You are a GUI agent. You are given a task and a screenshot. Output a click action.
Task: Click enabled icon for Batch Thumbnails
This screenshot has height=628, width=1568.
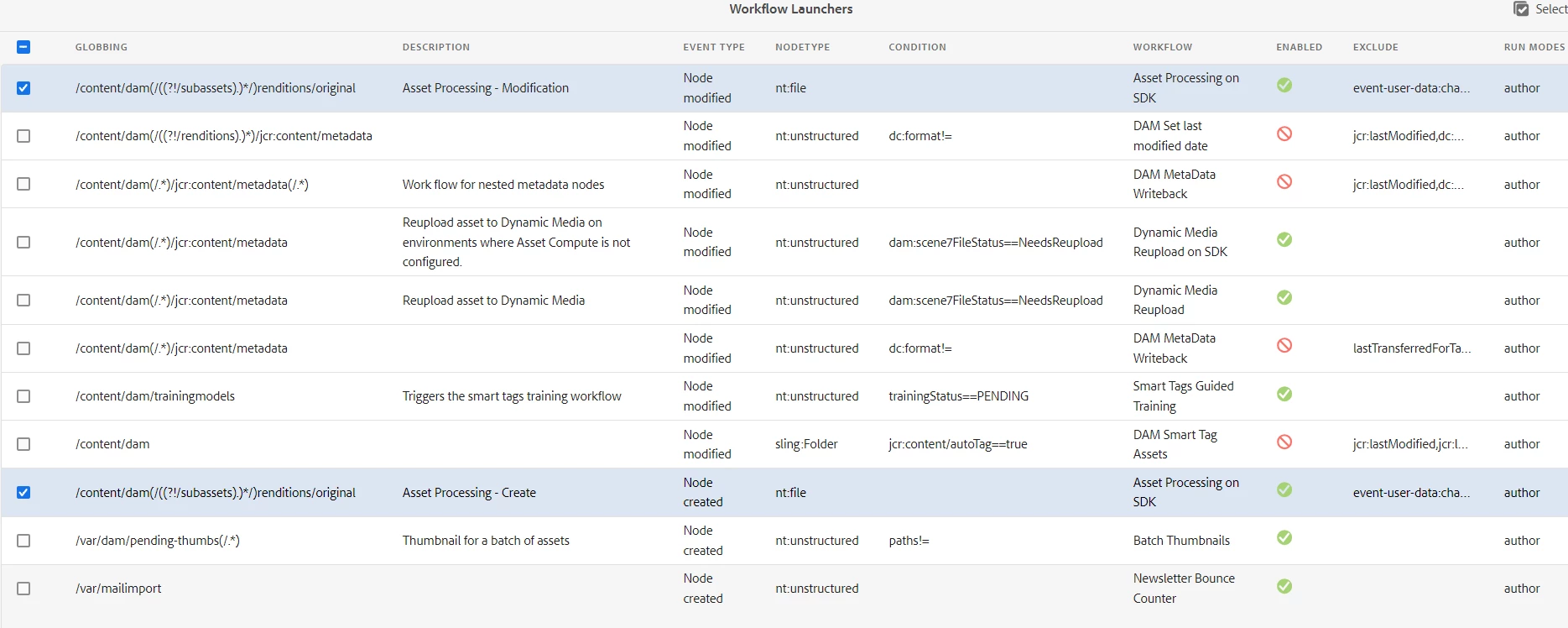[x=1284, y=537]
